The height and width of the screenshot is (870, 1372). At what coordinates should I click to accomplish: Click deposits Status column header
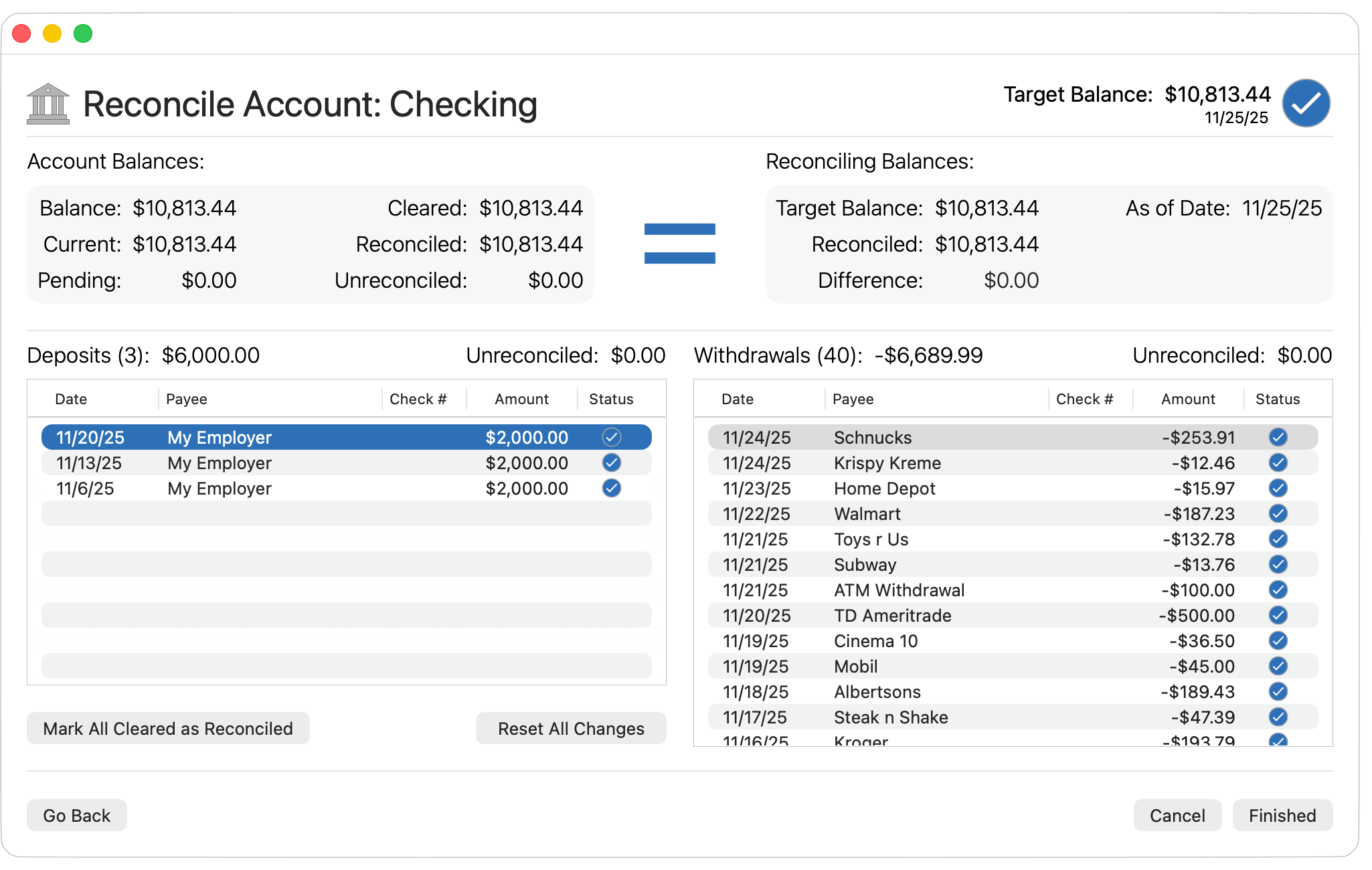[x=610, y=399]
